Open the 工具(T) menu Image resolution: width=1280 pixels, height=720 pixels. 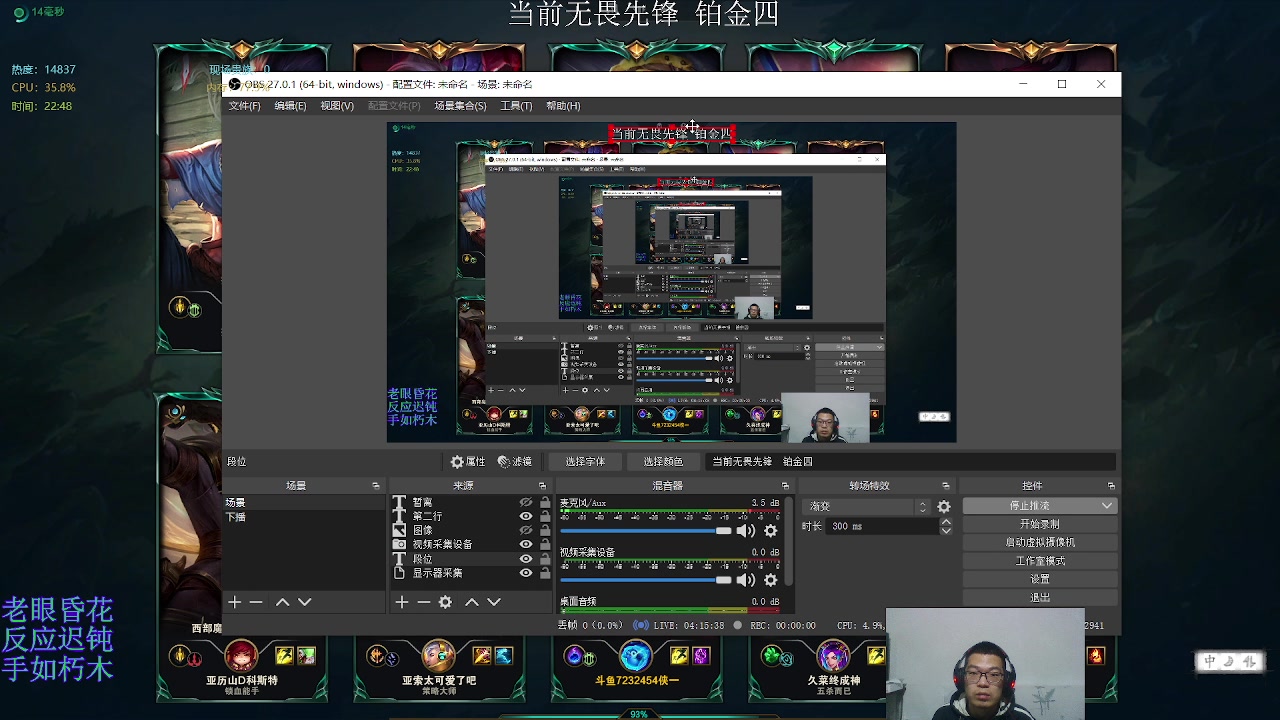(516, 106)
